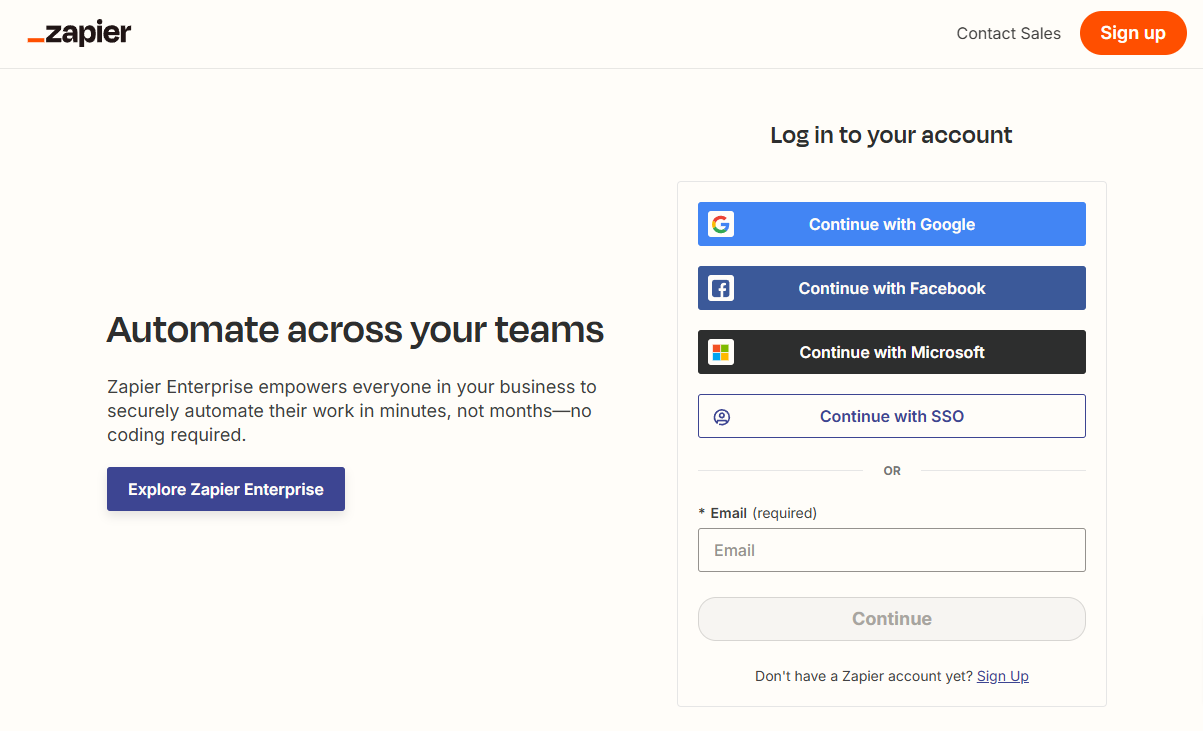Click the Microsoft logo icon
This screenshot has width=1203, height=731.
(x=721, y=352)
